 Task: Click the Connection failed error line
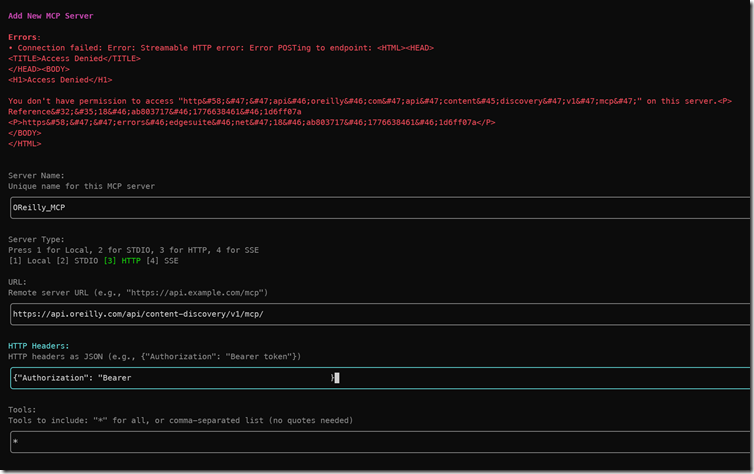click(220, 48)
